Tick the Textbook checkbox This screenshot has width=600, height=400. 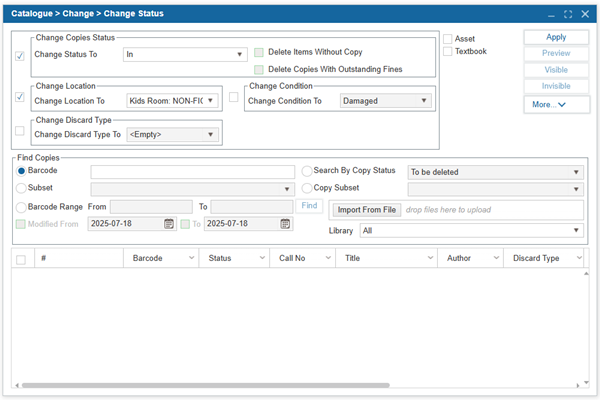click(448, 51)
